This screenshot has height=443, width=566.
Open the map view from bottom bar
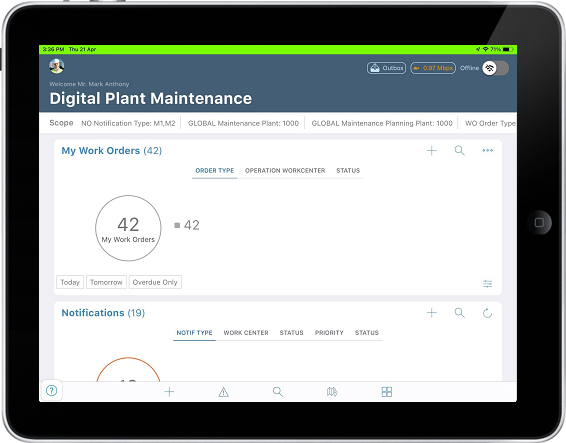click(x=332, y=392)
